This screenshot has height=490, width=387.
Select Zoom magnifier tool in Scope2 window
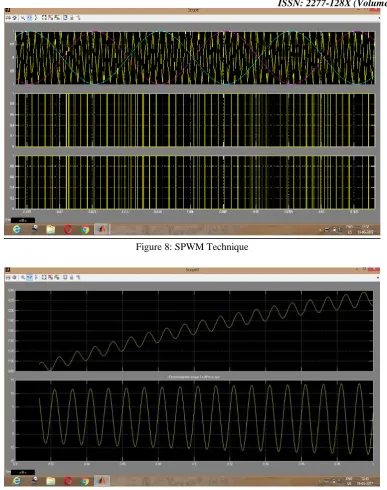pyautogui.click(x=23, y=277)
